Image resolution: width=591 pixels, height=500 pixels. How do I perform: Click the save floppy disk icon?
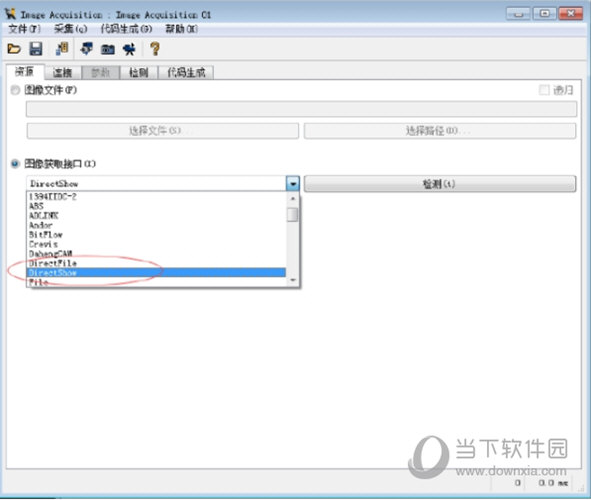(x=36, y=49)
